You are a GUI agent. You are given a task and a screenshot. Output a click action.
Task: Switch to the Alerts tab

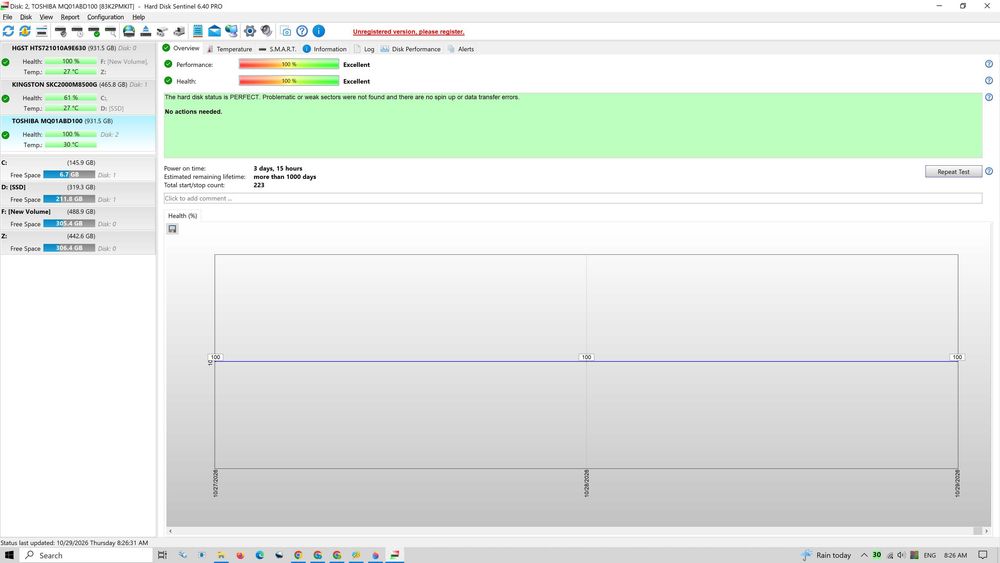tap(460, 48)
